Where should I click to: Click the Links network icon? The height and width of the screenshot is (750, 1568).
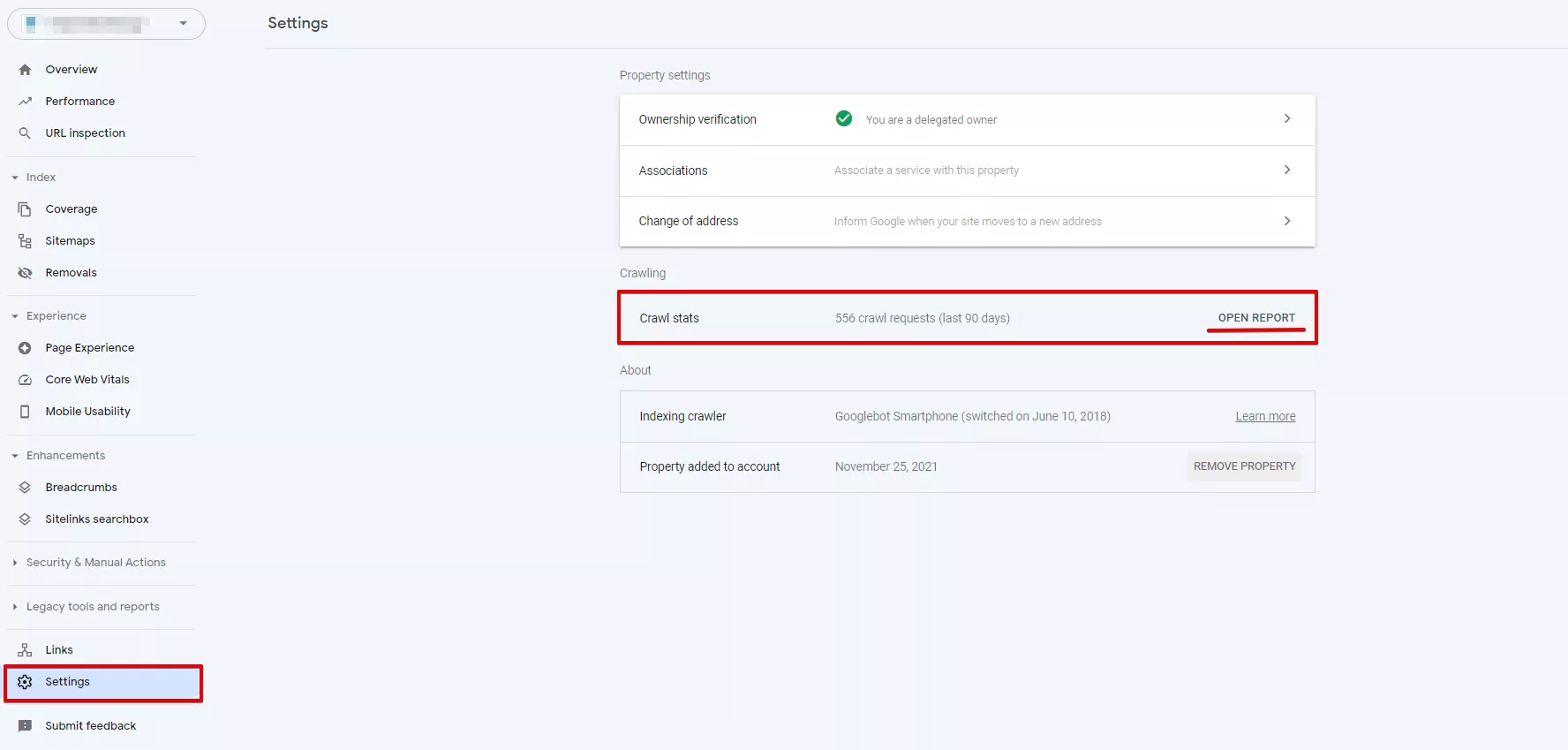click(x=25, y=650)
